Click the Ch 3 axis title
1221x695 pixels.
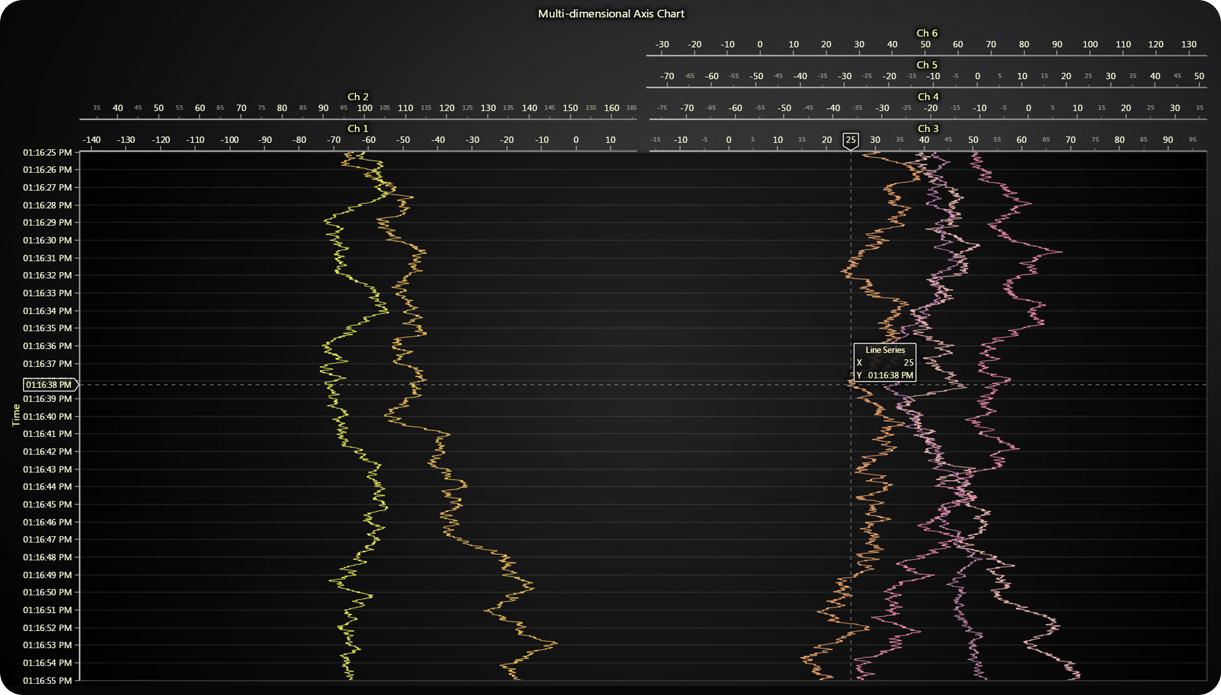[927, 128]
